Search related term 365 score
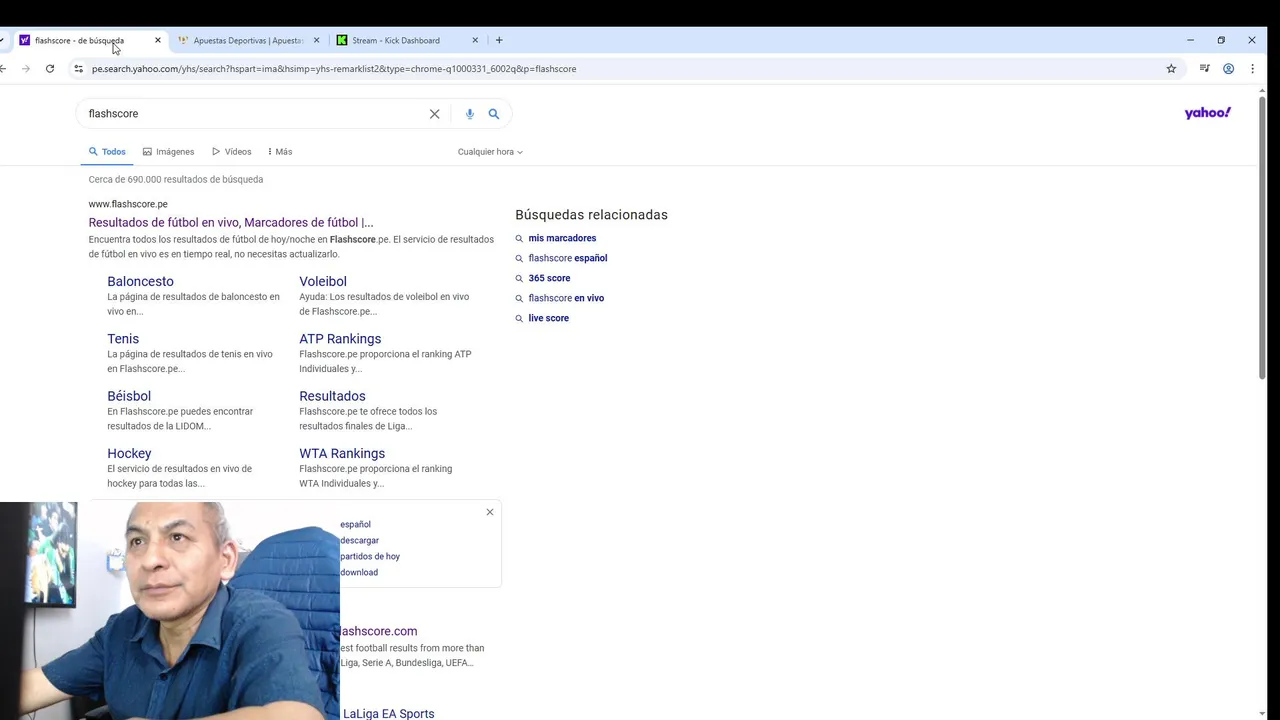This screenshot has width=1280, height=720. click(x=549, y=278)
